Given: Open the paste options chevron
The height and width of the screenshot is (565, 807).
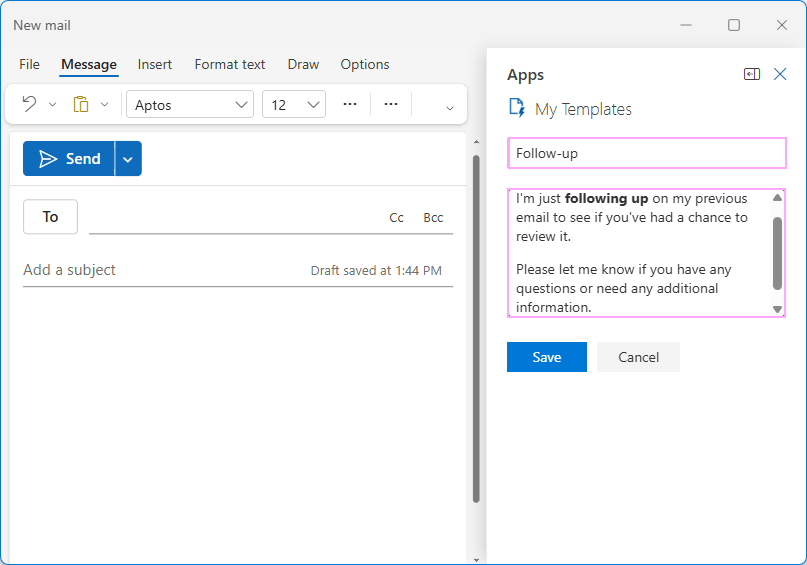Looking at the screenshot, I should coord(104,104).
